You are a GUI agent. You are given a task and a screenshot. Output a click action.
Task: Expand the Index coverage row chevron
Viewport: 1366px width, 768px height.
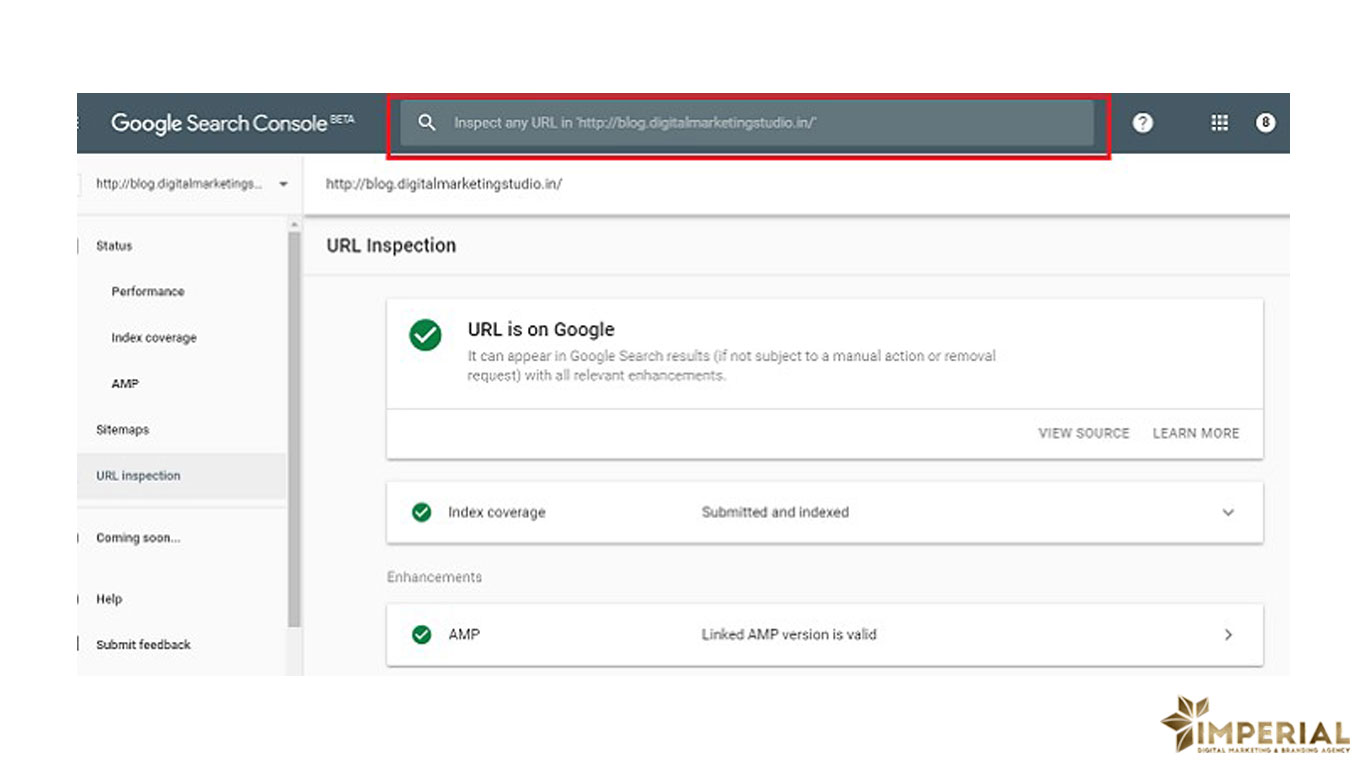pos(1228,512)
